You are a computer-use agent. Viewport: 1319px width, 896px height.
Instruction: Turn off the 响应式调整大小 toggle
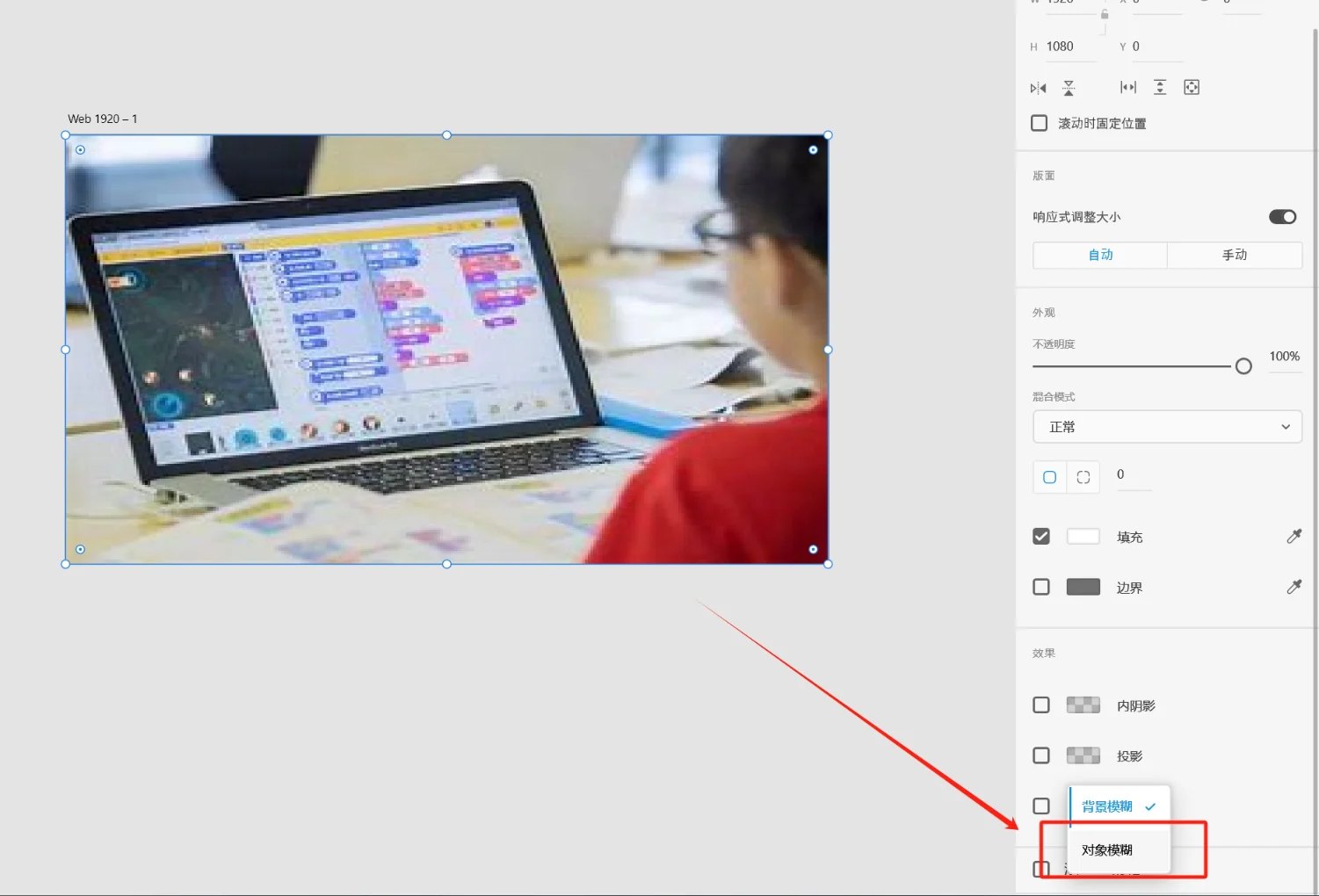(x=1282, y=217)
